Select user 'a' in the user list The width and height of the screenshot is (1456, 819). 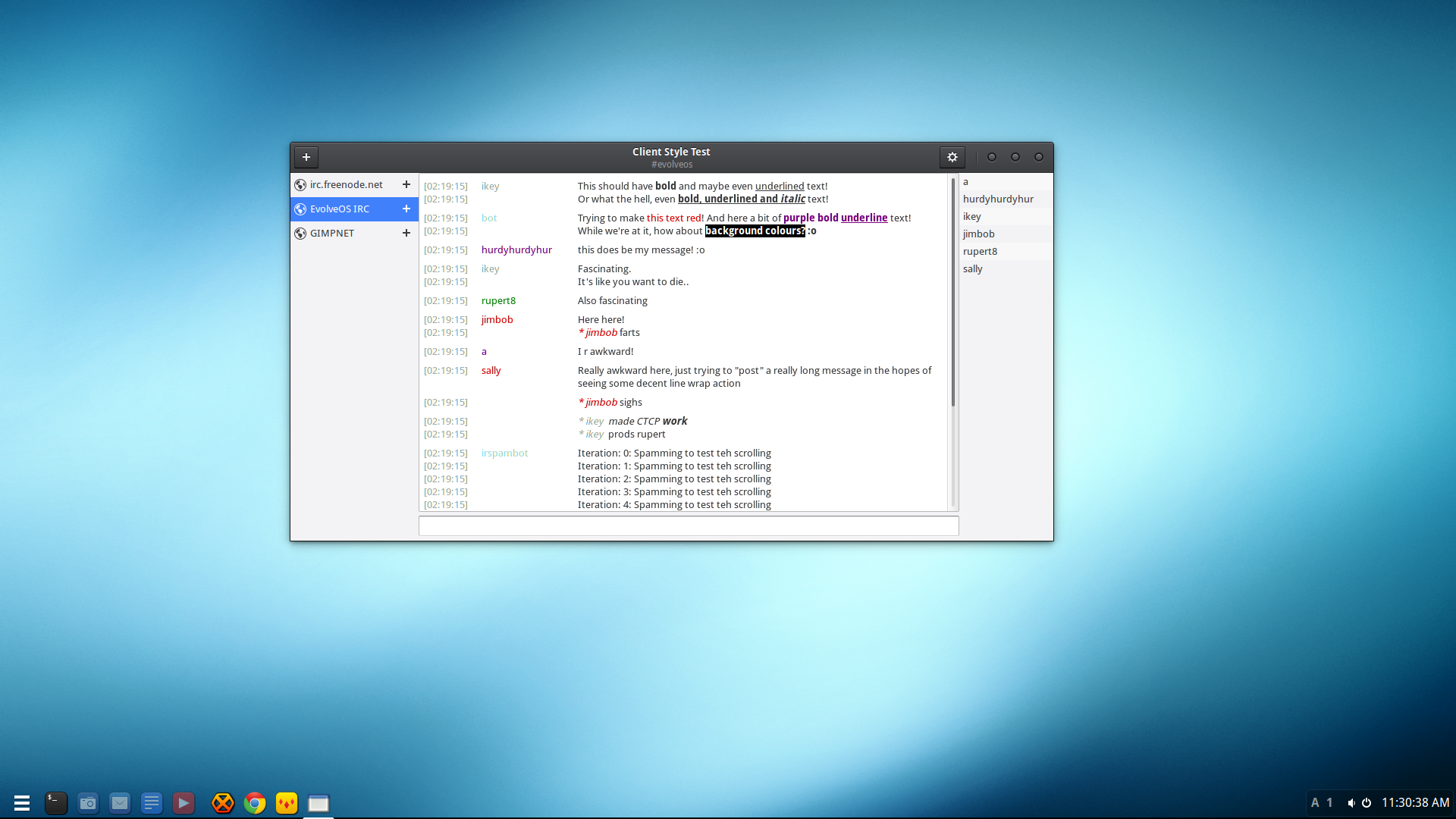coord(1006,182)
